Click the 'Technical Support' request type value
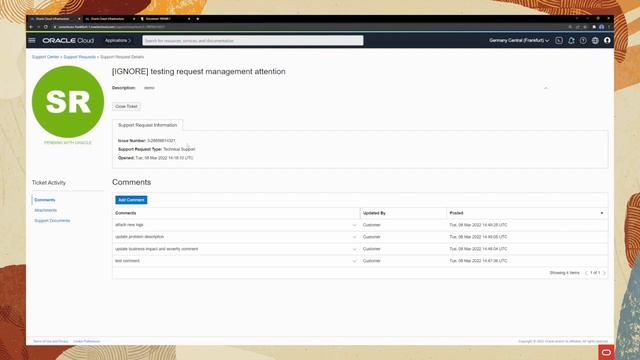 179,149
